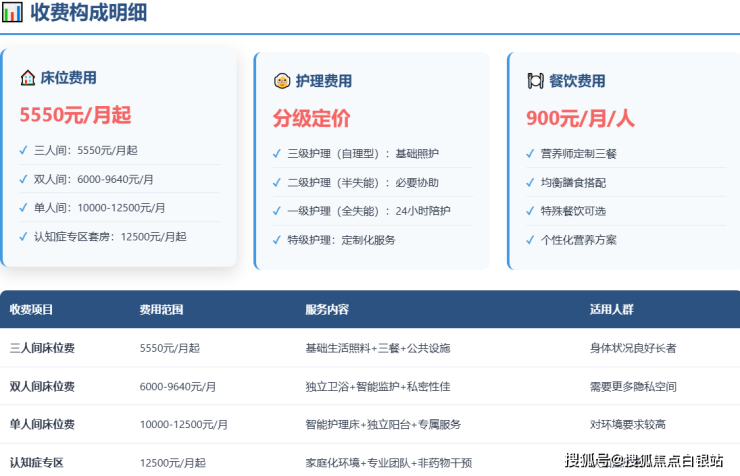The height and width of the screenshot is (476, 740).
Task: Click the 900元/月/人 meal price heading
Action: 580,118
